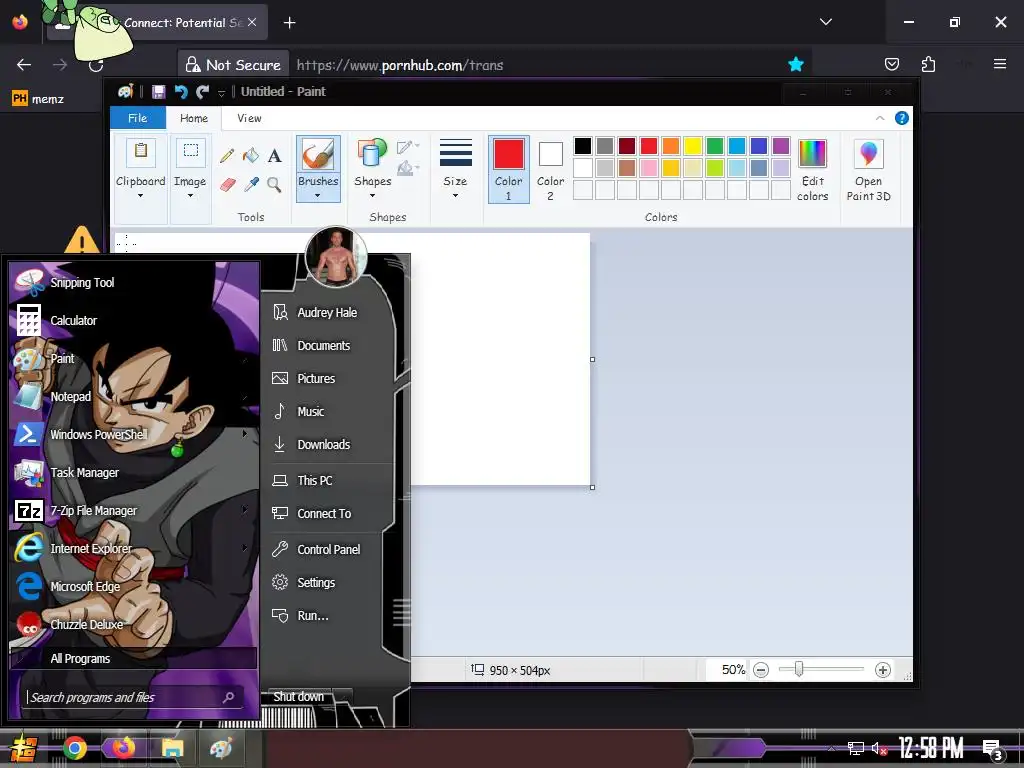This screenshot has height=768, width=1024.
Task: Expand Windows PowerShell submenu arrow
Action: coord(245,434)
